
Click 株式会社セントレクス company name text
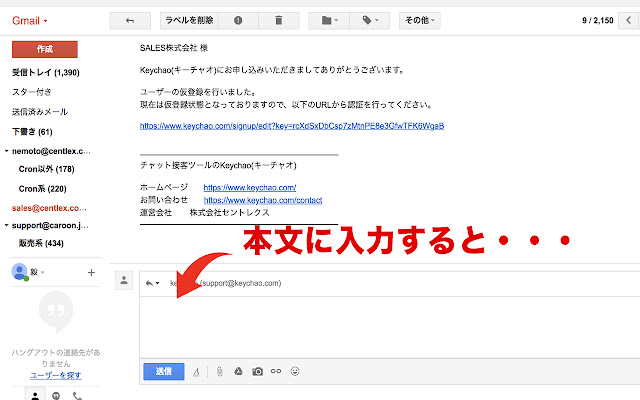tap(229, 213)
